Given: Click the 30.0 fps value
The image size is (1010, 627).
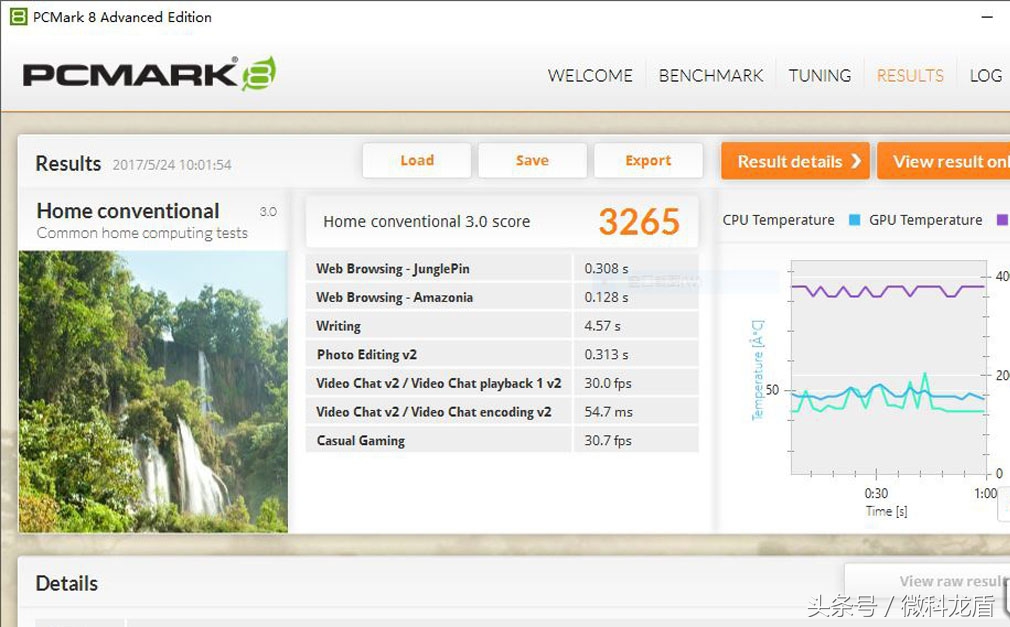Looking at the screenshot, I should pyautogui.click(x=607, y=383).
